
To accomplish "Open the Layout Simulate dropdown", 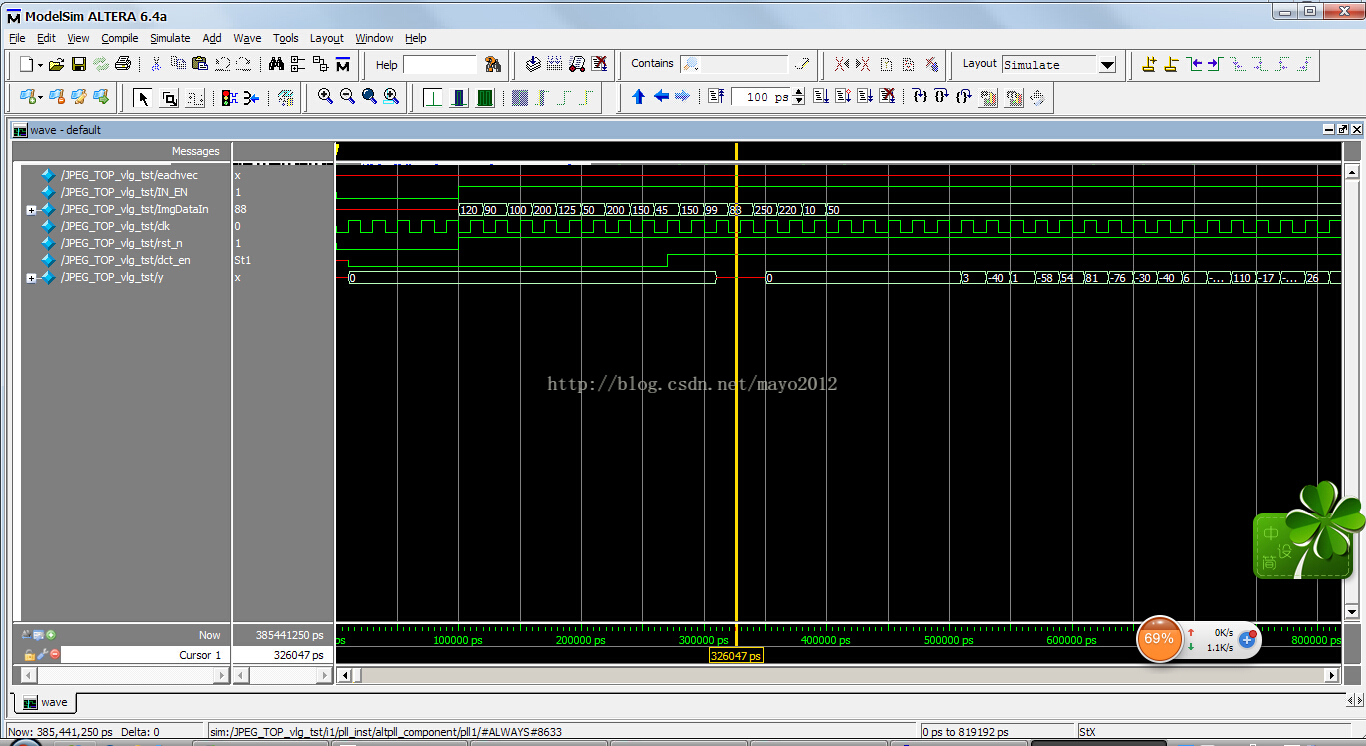I will coord(1107,65).
